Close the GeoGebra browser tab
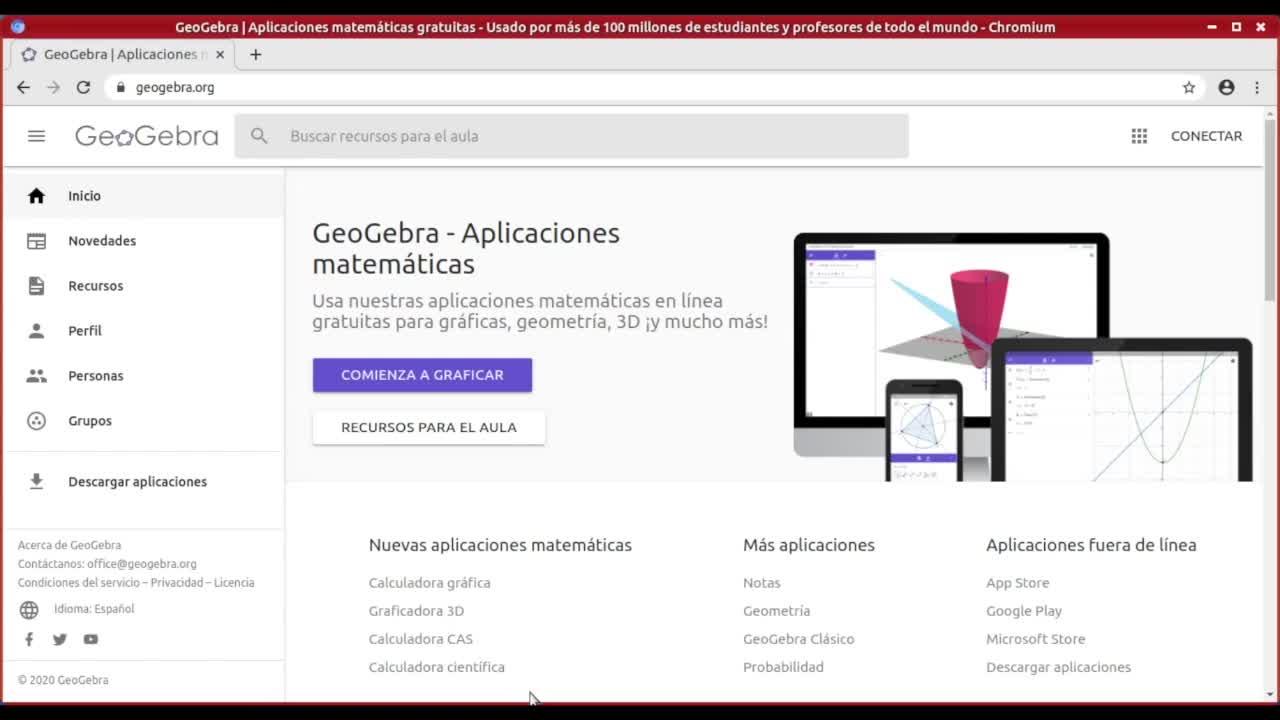The width and height of the screenshot is (1280, 720). coord(220,54)
